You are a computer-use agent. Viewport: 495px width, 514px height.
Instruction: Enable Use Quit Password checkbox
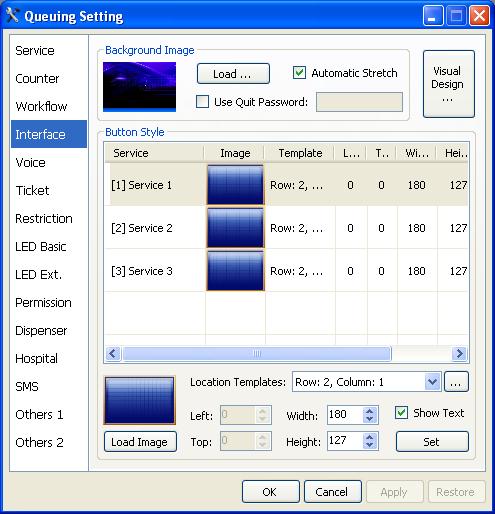pos(202,102)
